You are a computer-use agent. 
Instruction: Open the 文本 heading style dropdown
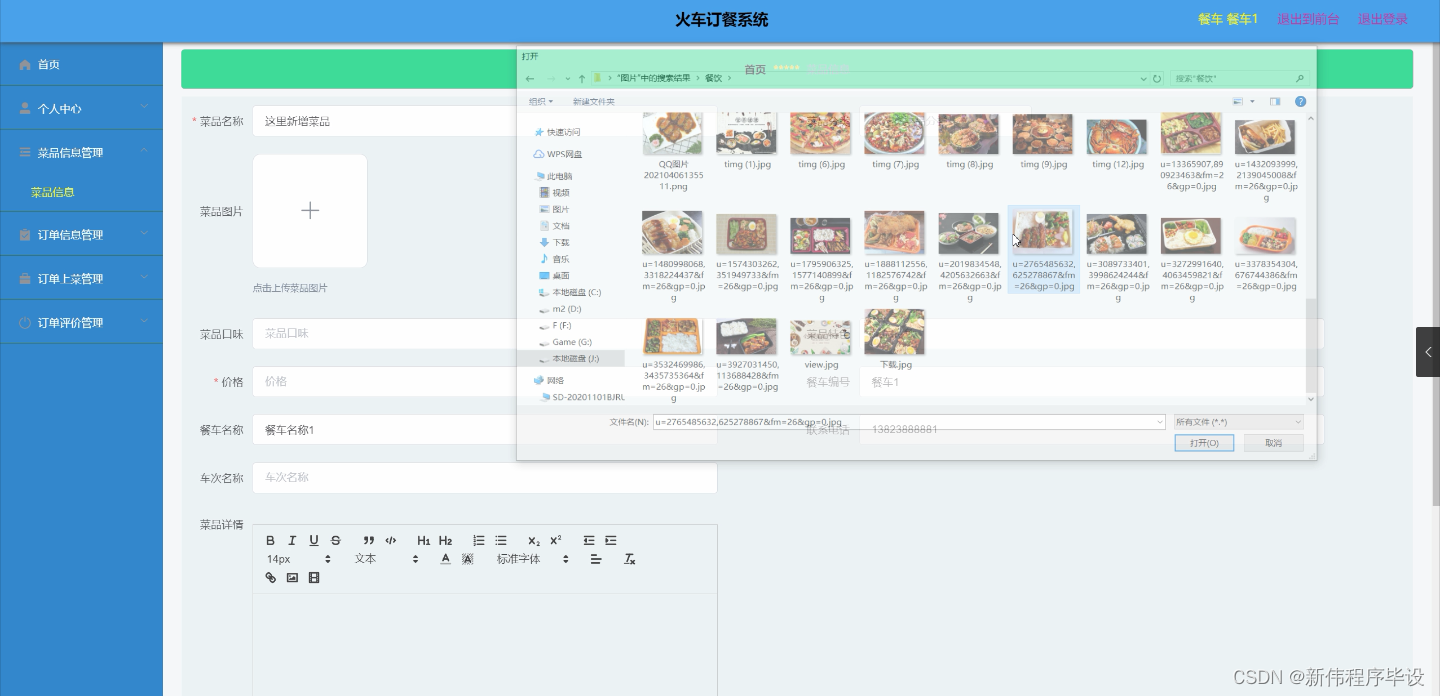[x=387, y=559]
